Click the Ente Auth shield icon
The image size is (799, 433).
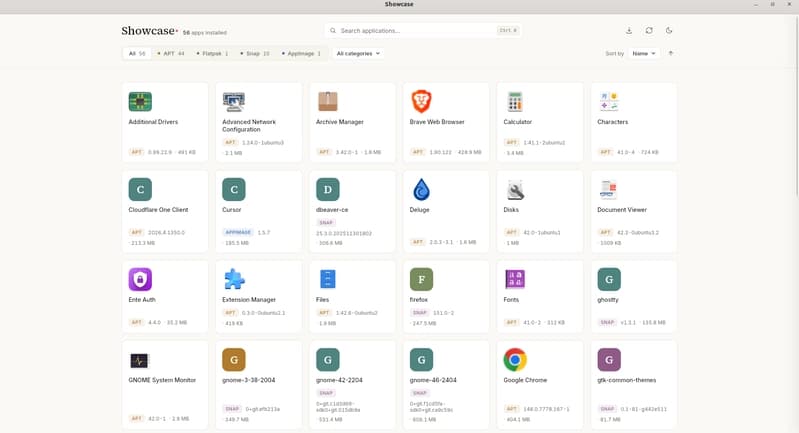140,279
